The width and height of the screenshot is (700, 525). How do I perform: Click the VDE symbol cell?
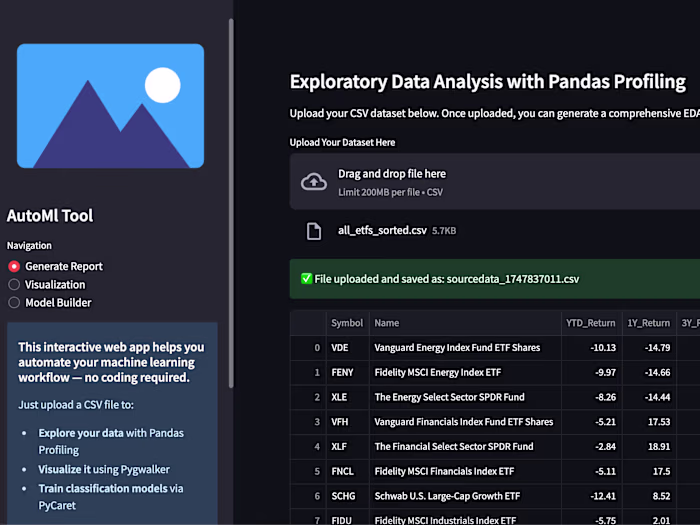click(347, 348)
